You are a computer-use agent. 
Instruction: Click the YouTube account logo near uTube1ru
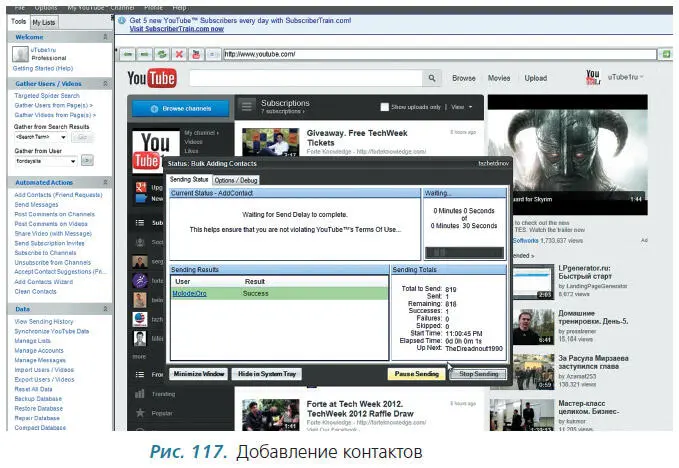[593, 77]
